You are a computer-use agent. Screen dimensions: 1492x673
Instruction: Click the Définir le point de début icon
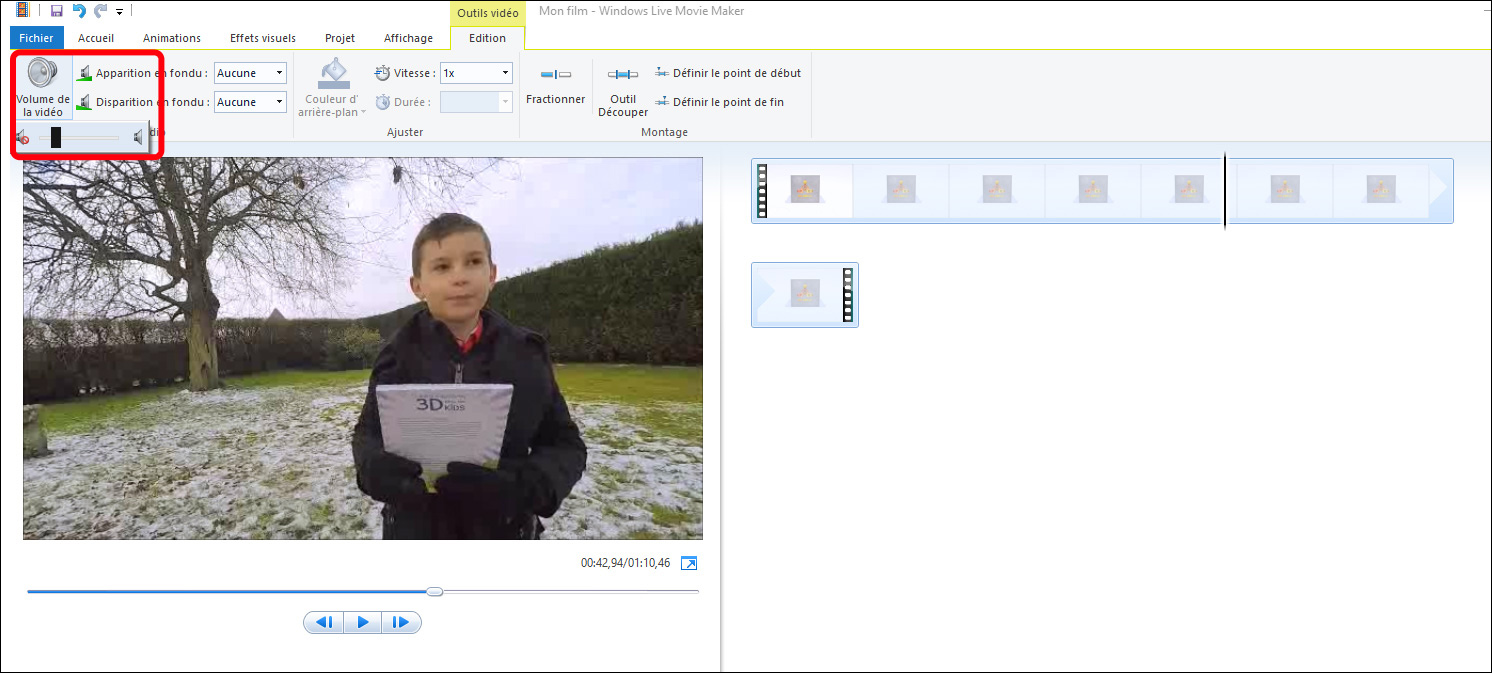pyautogui.click(x=661, y=72)
